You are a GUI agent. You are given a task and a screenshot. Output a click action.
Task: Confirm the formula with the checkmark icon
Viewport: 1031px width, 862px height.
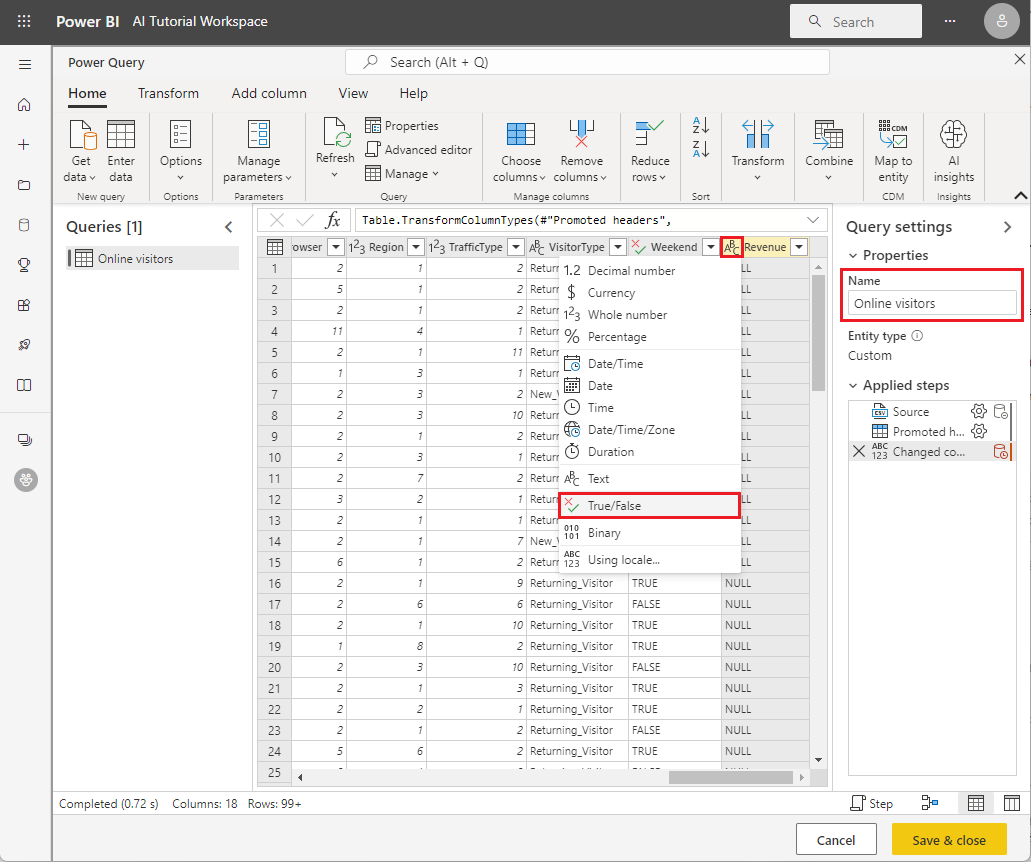point(304,220)
